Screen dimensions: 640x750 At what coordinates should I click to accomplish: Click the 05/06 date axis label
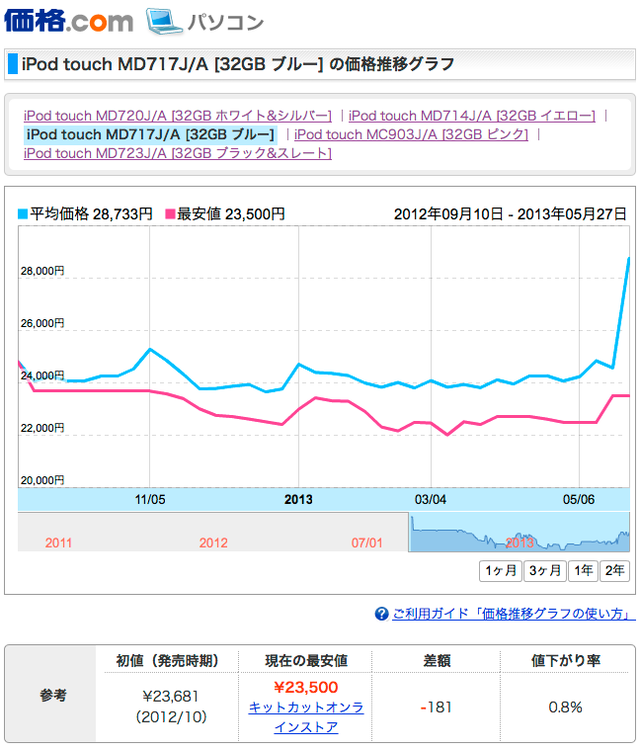tap(579, 499)
